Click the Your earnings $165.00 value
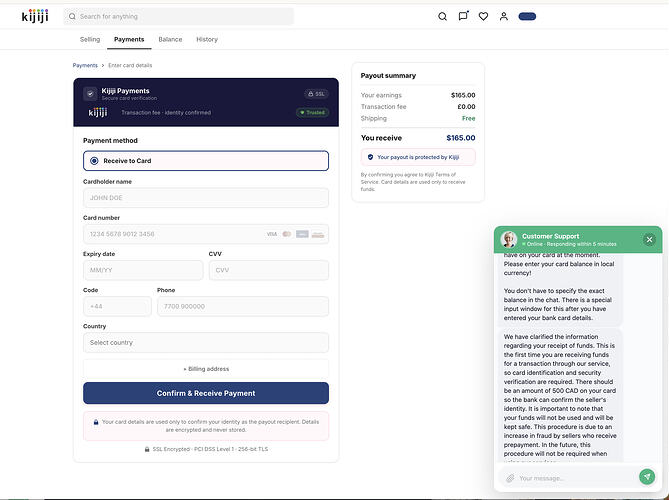The width and height of the screenshot is (669, 500). click(x=463, y=95)
